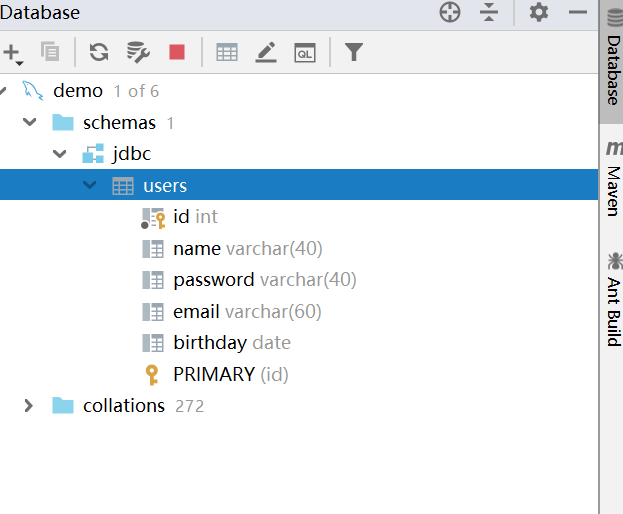Open the table editor icon

click(227, 52)
